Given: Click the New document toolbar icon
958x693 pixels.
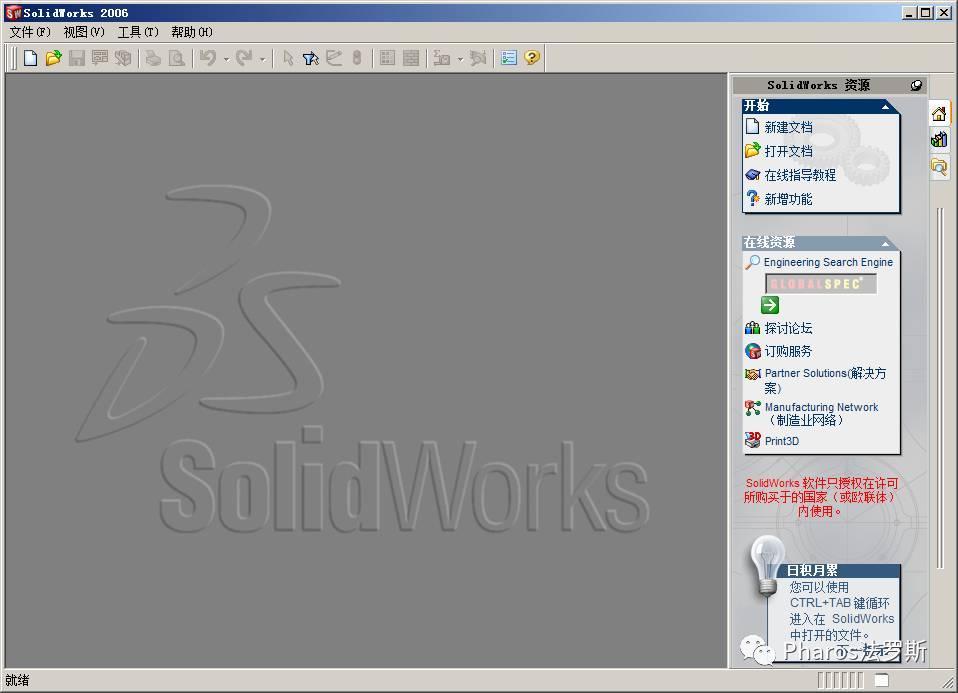Looking at the screenshot, I should (31, 58).
